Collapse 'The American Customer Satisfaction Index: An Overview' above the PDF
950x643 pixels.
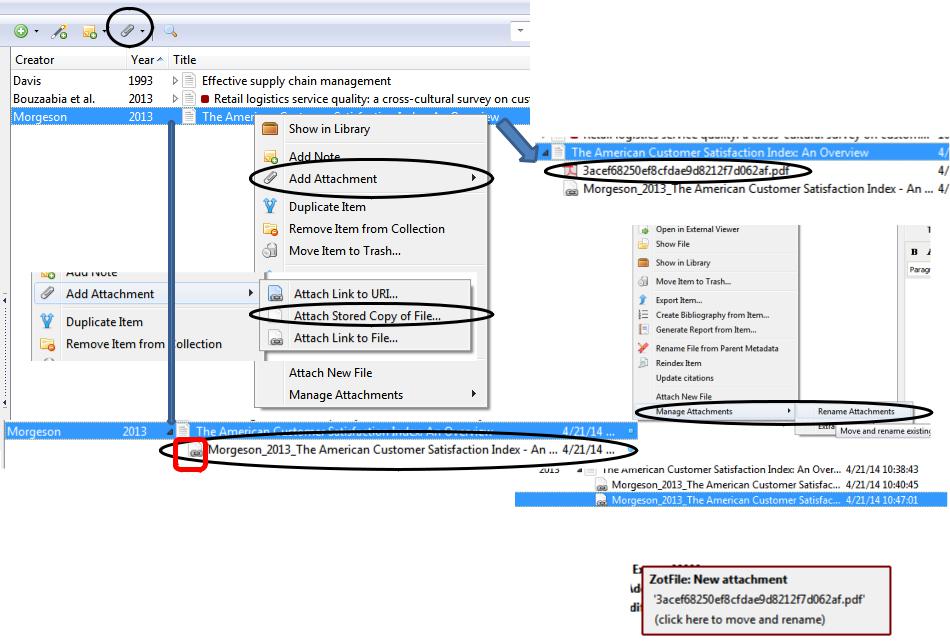pos(545,153)
